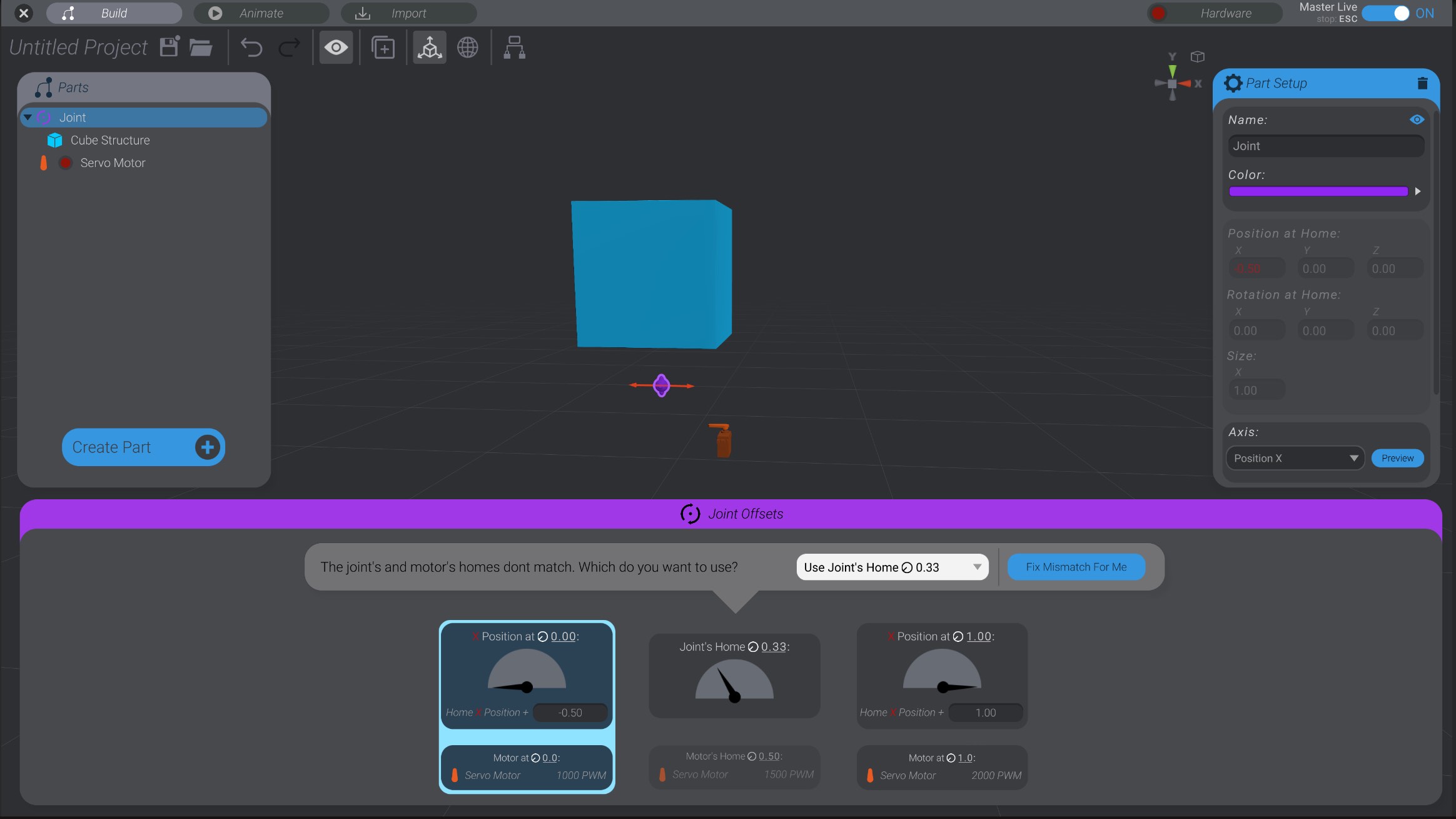Image resolution: width=1456 pixels, height=819 pixels.
Task: Switch to global coordinates via globe icon
Action: click(467, 47)
